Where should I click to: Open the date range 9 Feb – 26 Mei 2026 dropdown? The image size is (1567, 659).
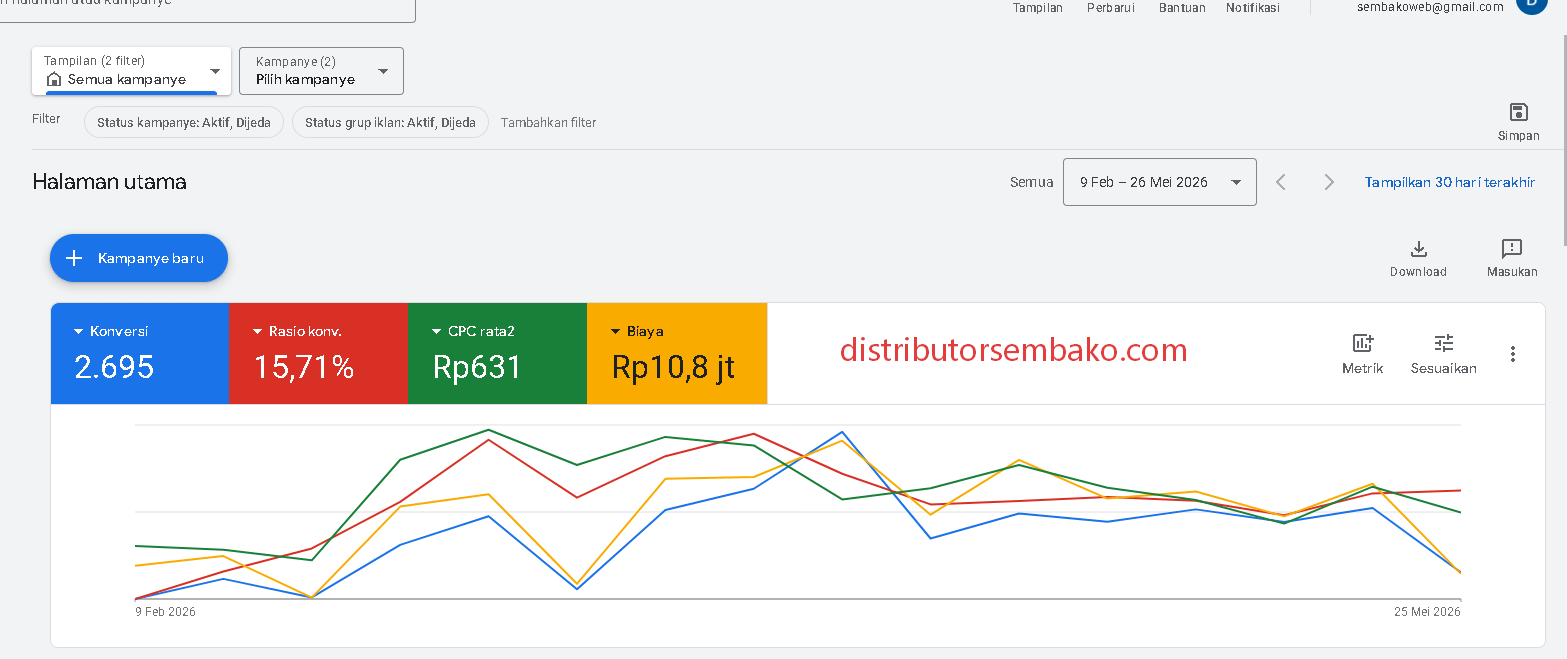click(x=1159, y=182)
